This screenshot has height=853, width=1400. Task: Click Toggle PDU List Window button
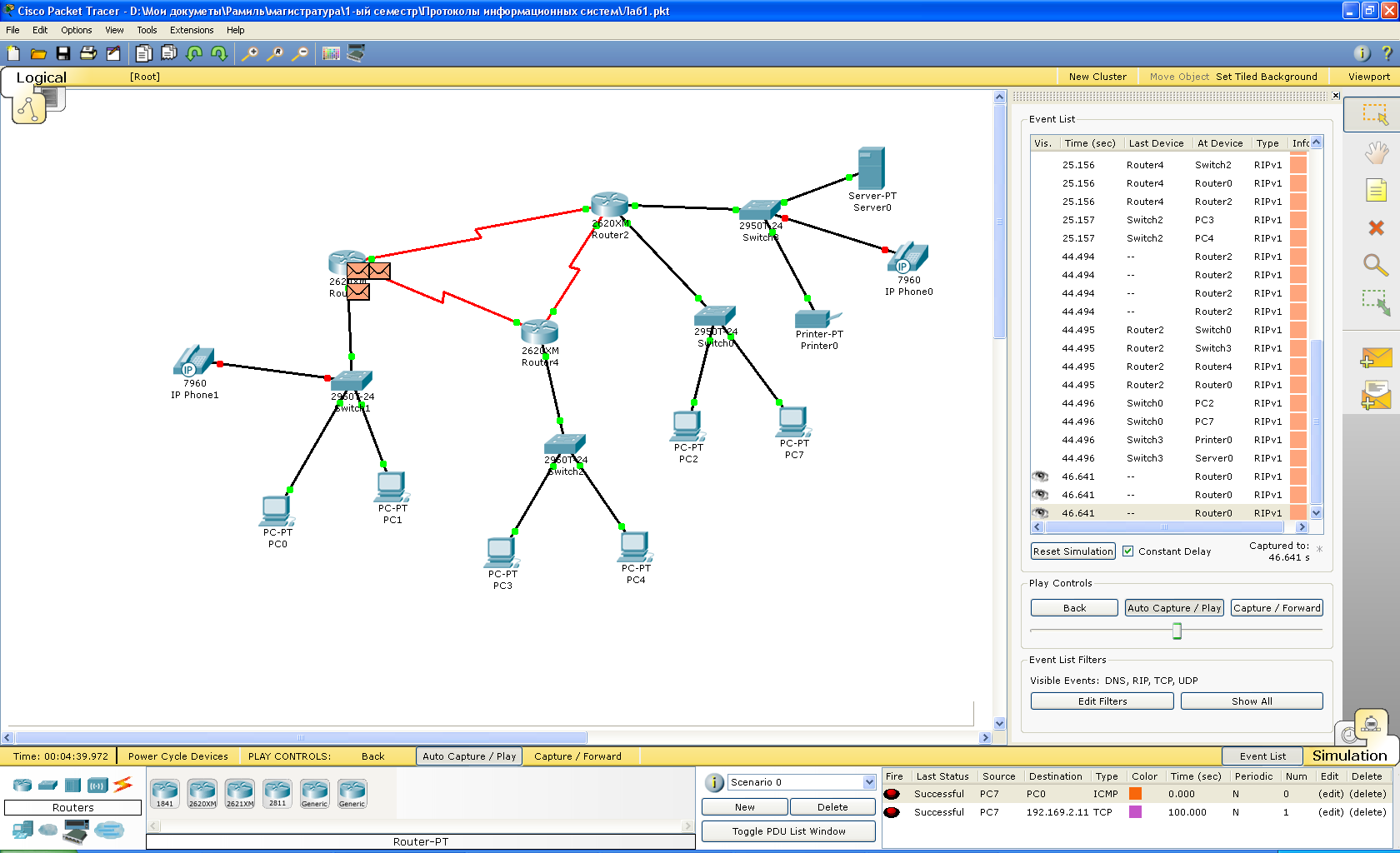pos(788,831)
